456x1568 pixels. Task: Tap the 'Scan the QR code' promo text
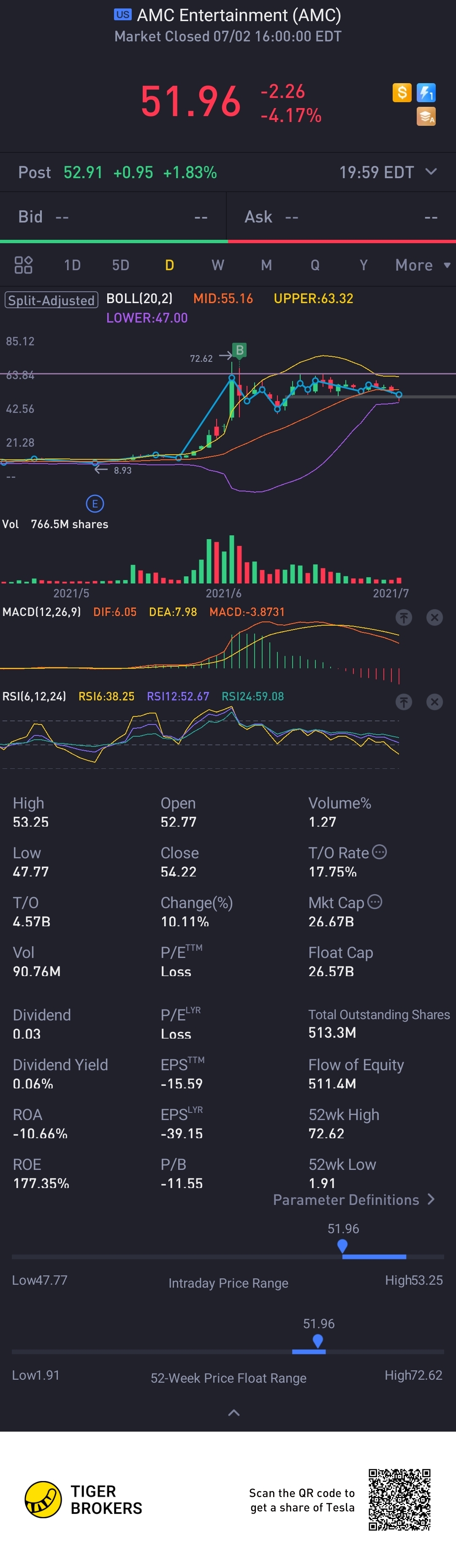tap(302, 1500)
